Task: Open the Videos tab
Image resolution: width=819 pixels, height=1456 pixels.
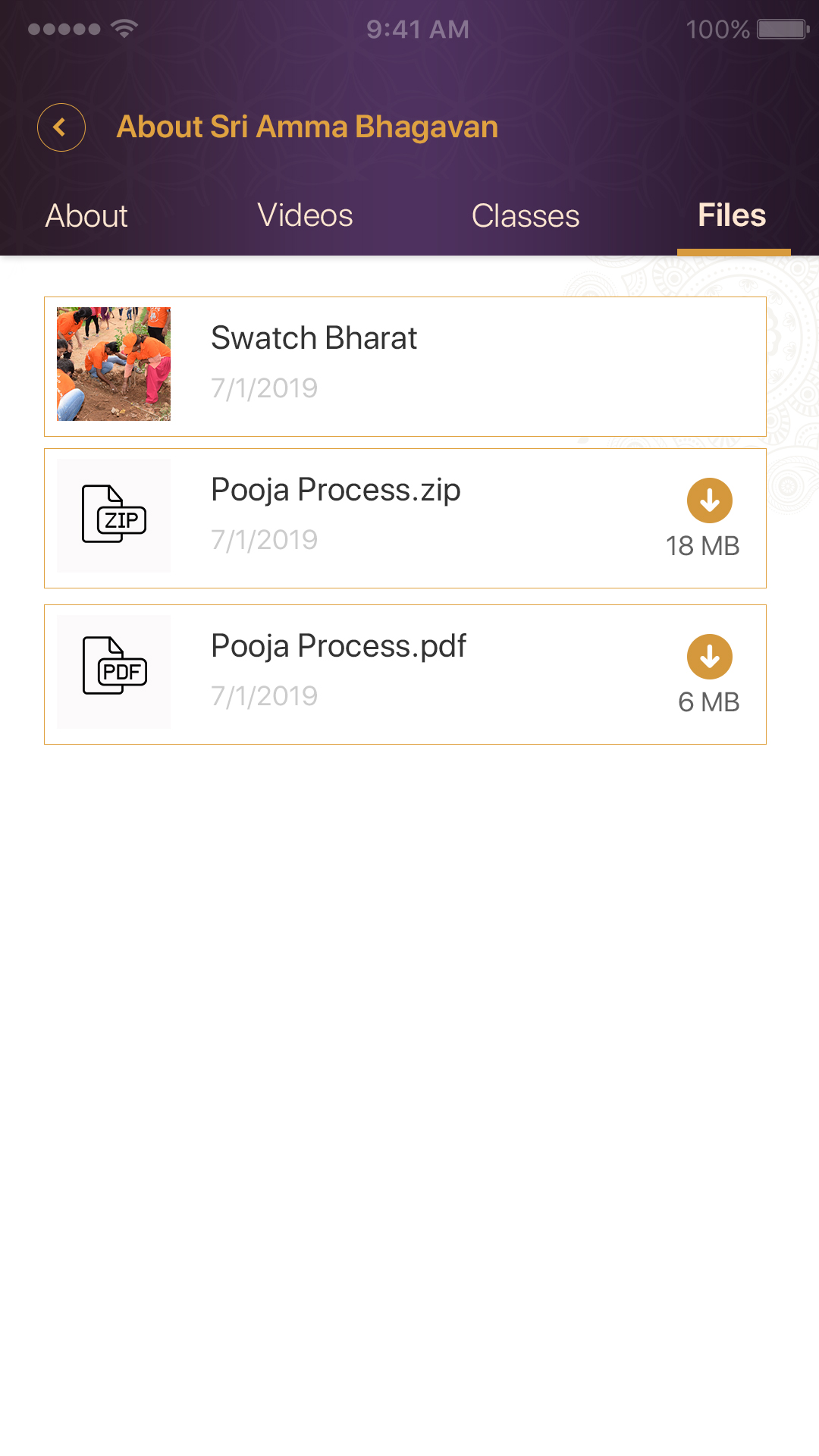Action: click(x=305, y=216)
